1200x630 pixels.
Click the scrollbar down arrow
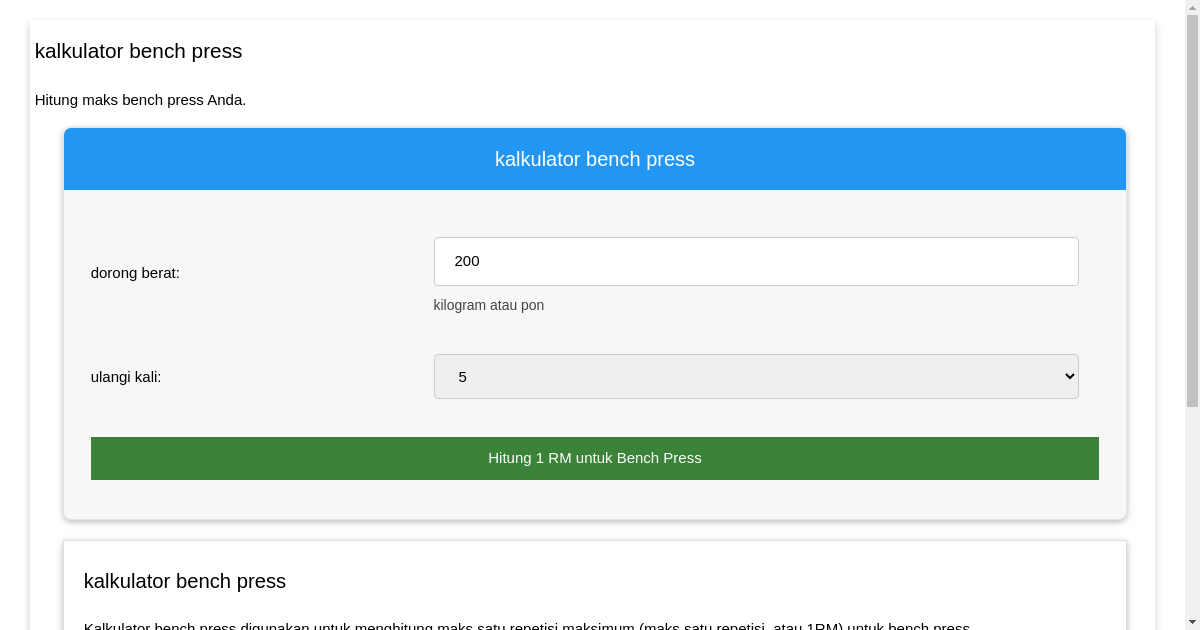point(1193,622)
